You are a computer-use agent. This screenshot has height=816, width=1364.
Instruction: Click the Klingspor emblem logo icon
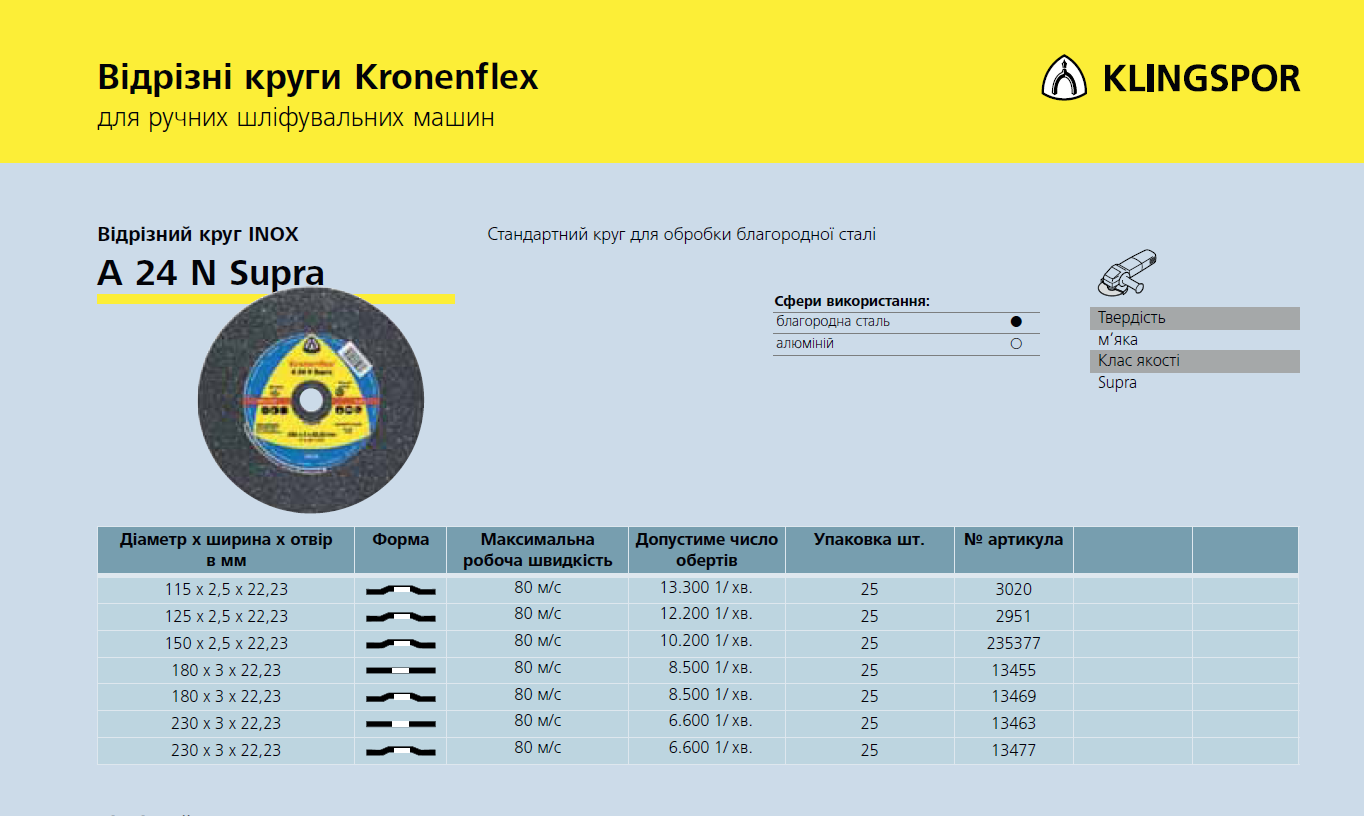coord(1066,78)
